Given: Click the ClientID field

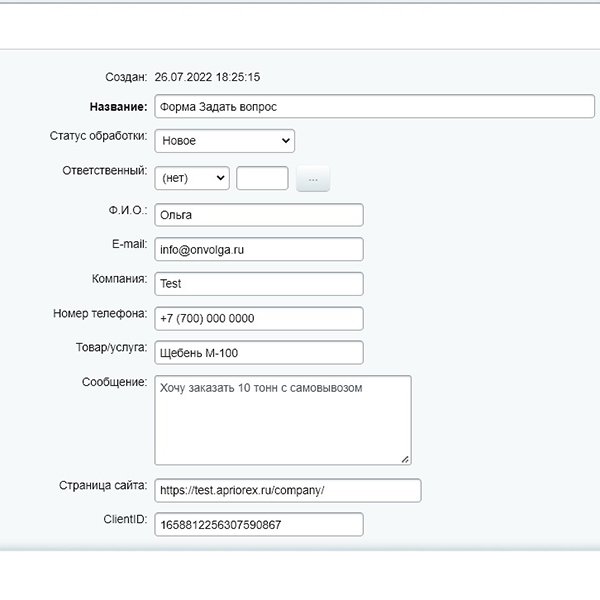Looking at the screenshot, I should point(259,524).
